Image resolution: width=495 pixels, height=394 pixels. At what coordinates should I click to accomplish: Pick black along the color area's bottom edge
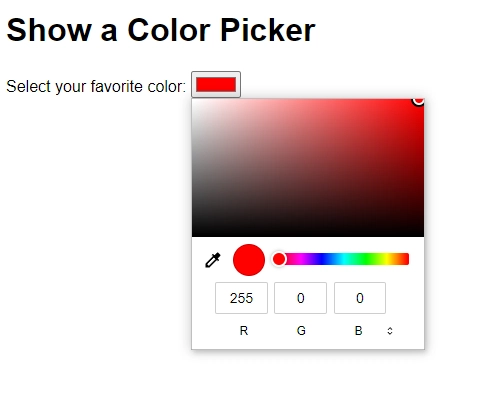(308, 235)
